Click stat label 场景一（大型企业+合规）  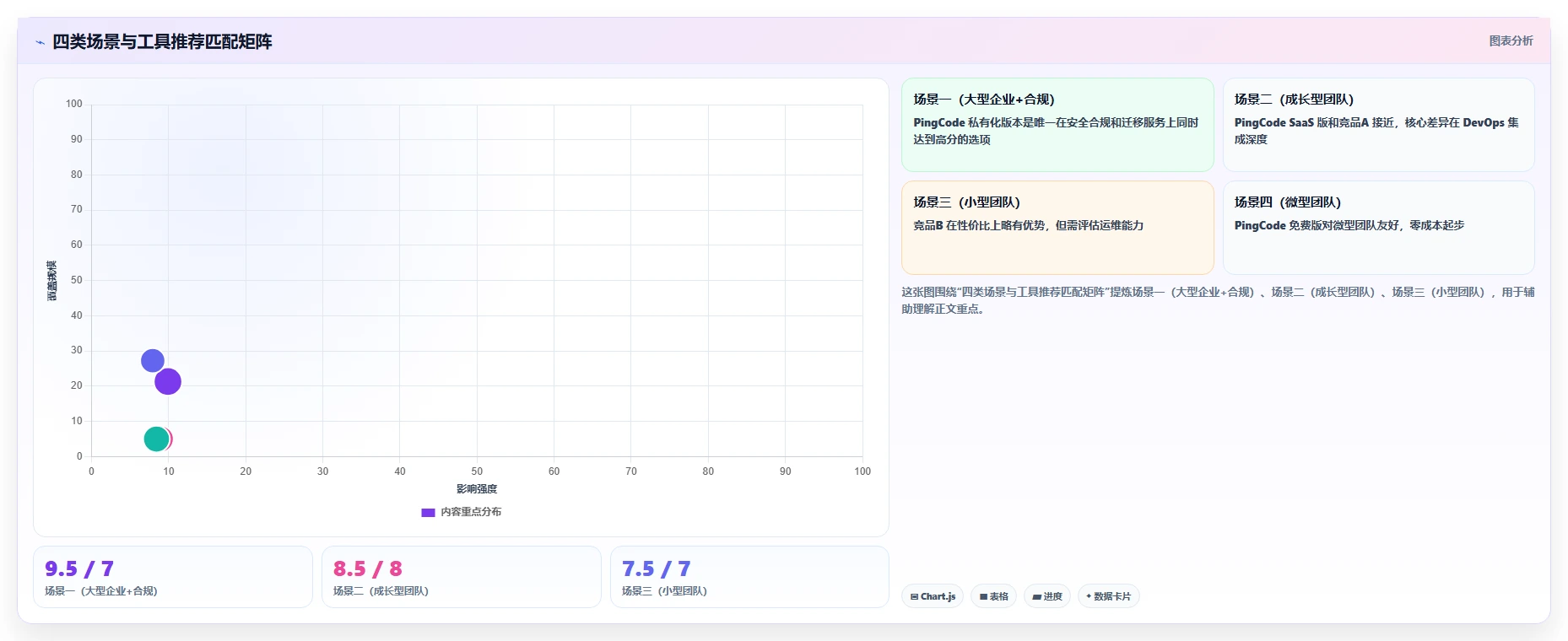[101, 591]
